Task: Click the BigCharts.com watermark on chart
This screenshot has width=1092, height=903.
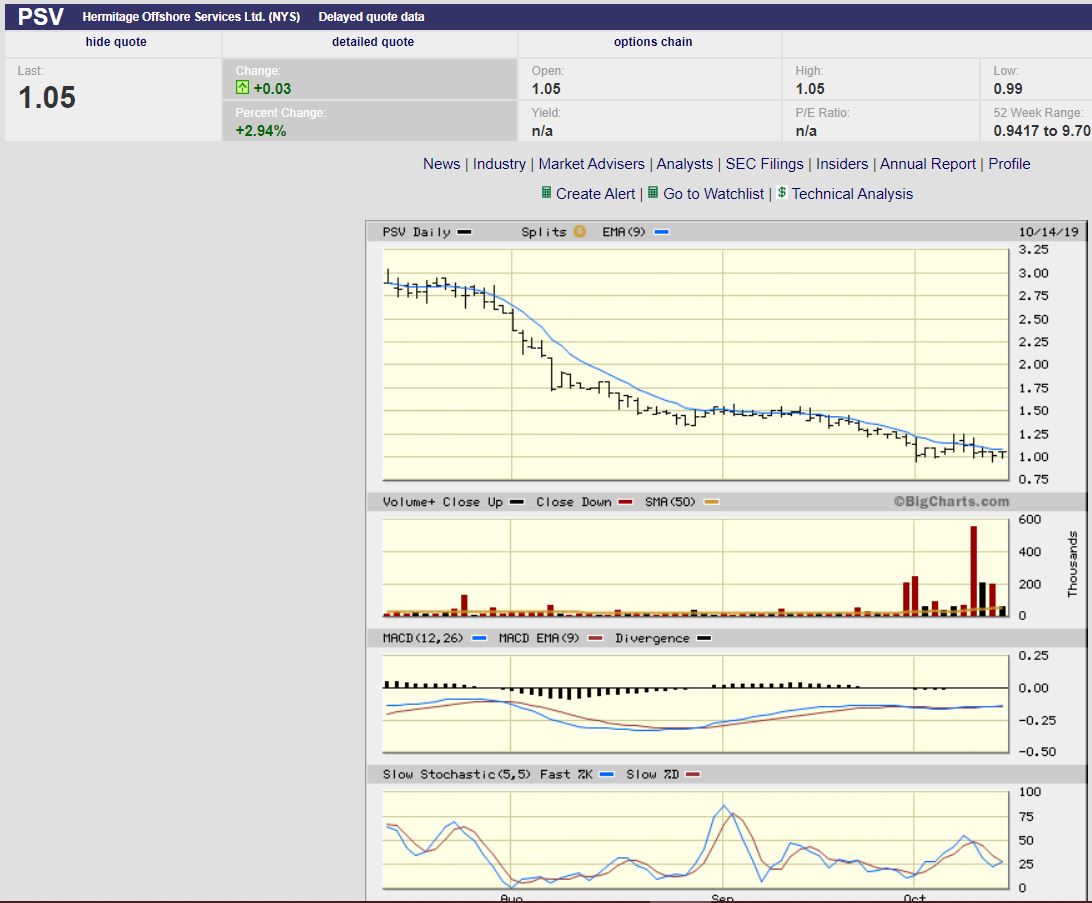Action: [951, 502]
